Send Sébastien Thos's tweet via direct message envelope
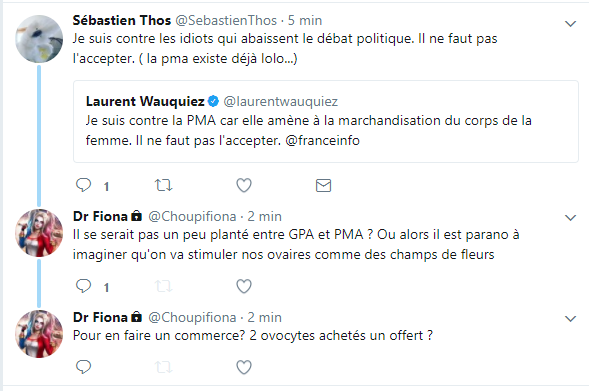Image resolution: width=589 pixels, height=391 pixels. [323, 186]
